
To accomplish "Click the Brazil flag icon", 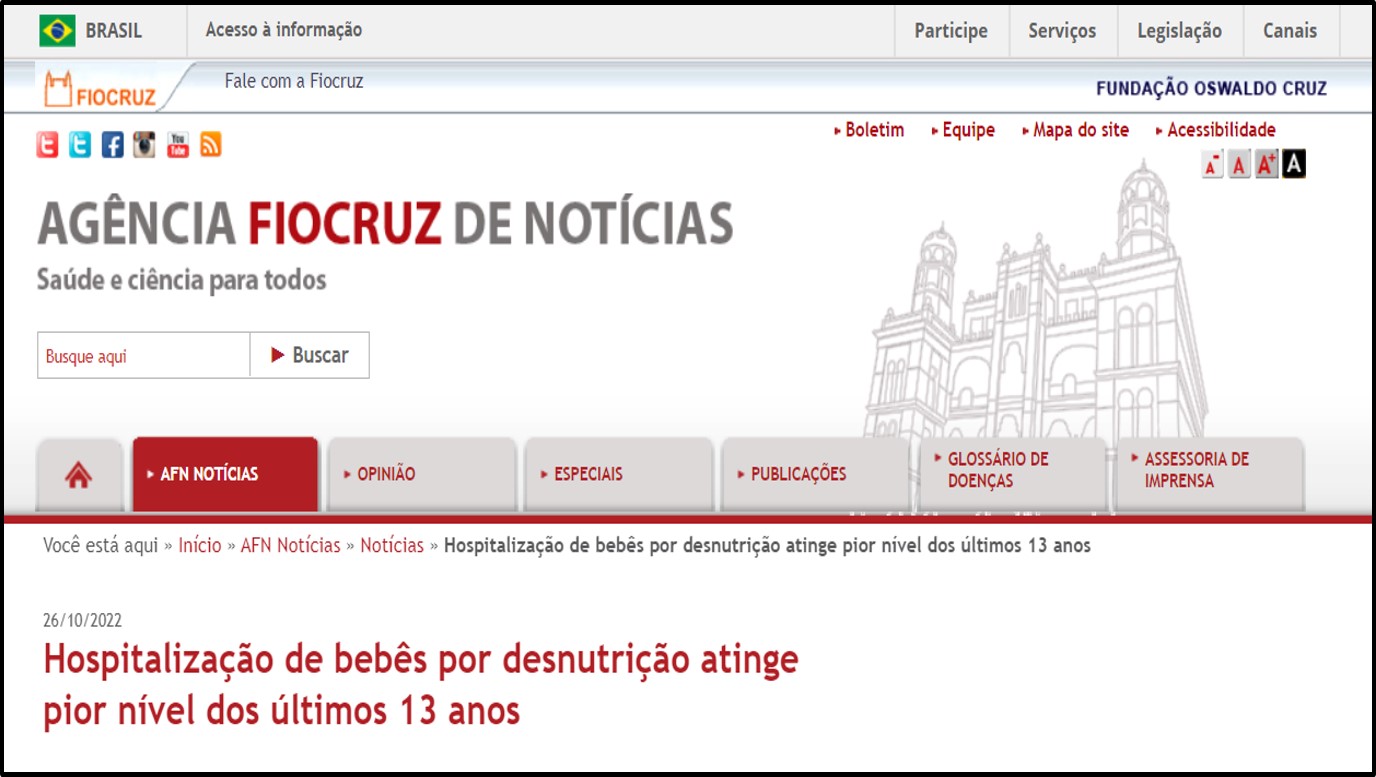I will 57,31.
